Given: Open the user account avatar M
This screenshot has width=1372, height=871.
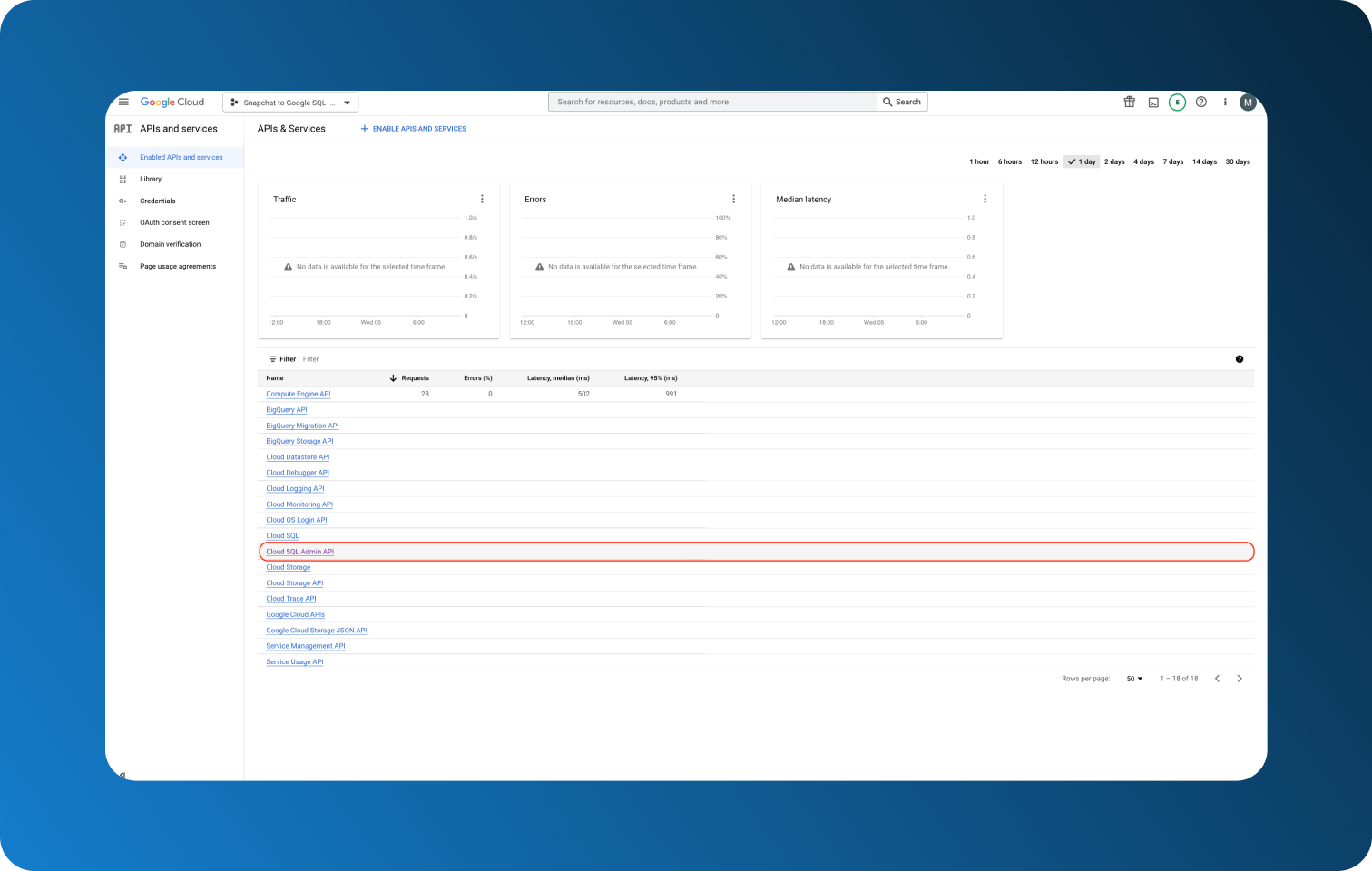Looking at the screenshot, I should [1248, 103].
